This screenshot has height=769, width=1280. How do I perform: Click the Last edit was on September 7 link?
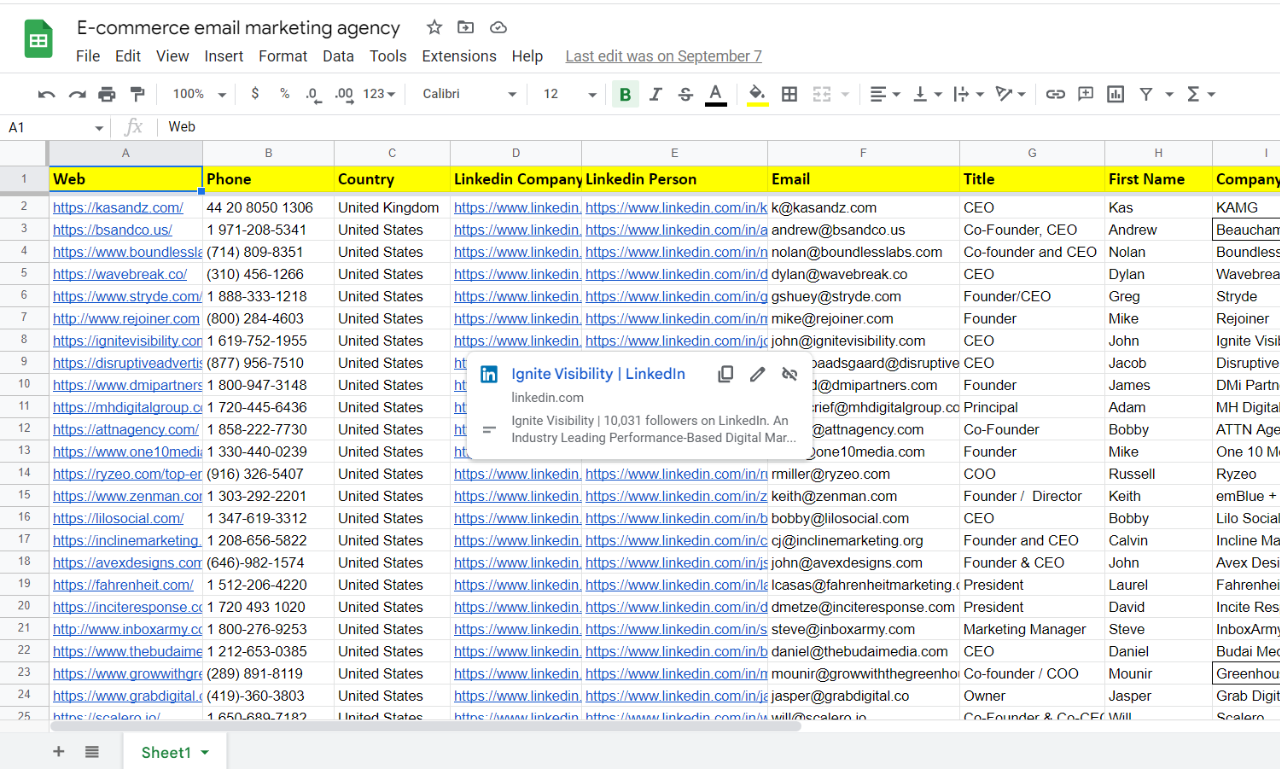662,56
